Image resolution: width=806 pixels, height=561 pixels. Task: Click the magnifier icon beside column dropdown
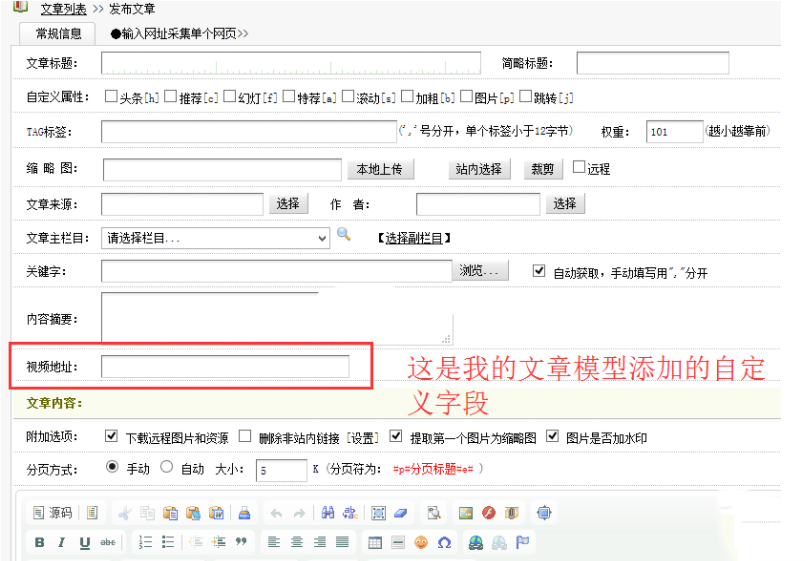tap(344, 235)
